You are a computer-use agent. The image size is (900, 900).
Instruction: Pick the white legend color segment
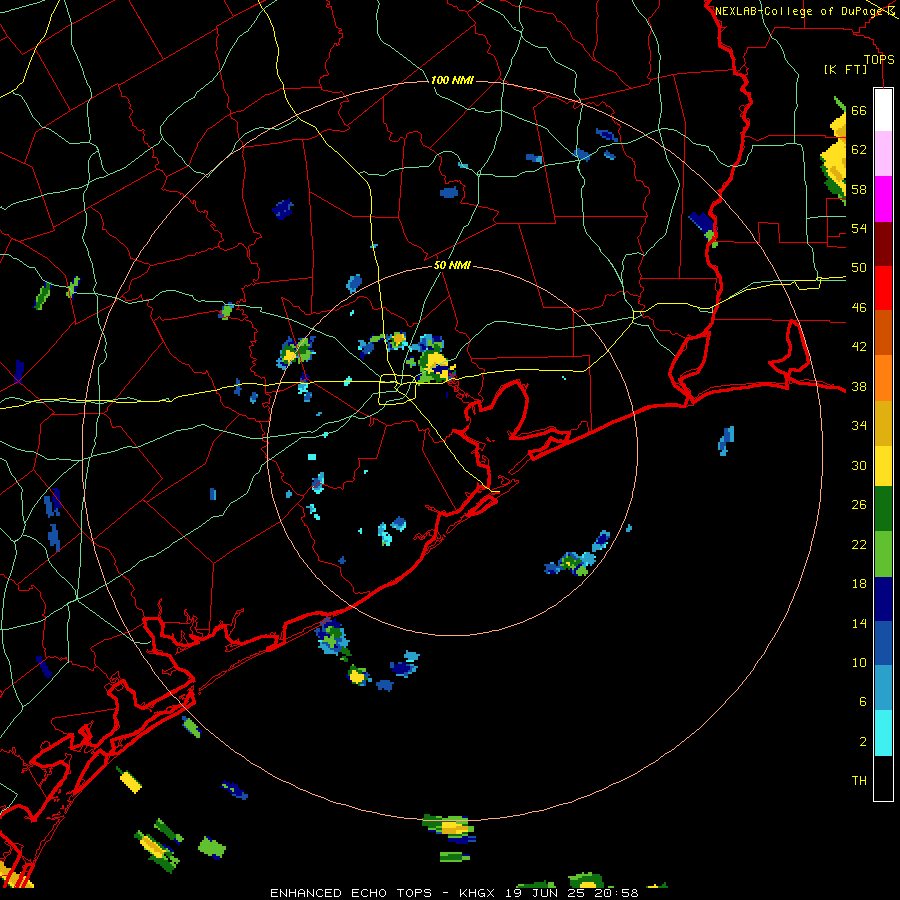coord(883,110)
